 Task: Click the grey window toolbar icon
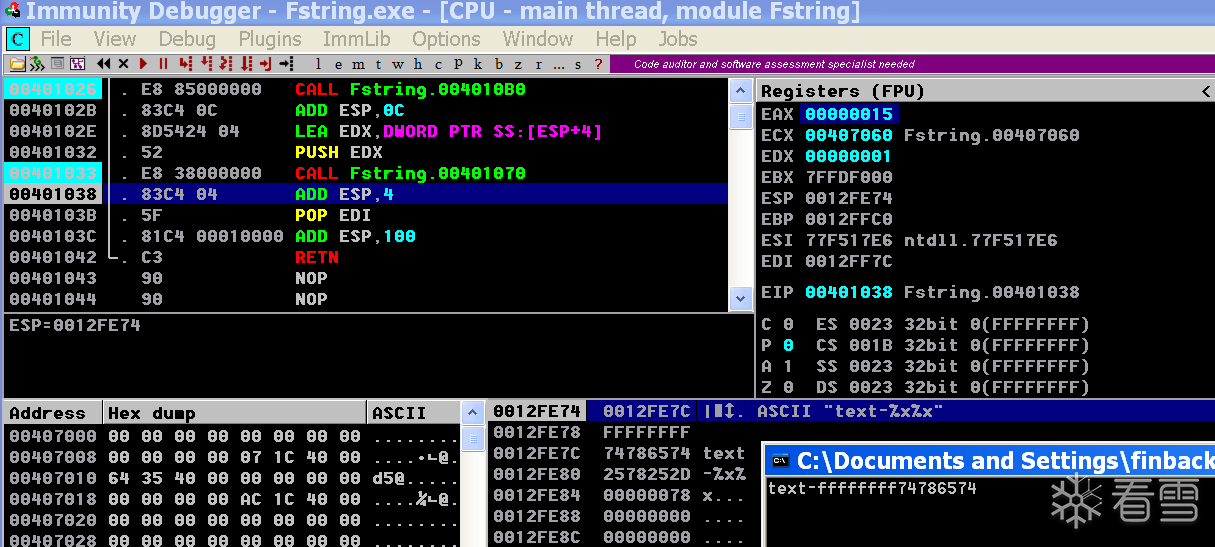click(x=57, y=64)
